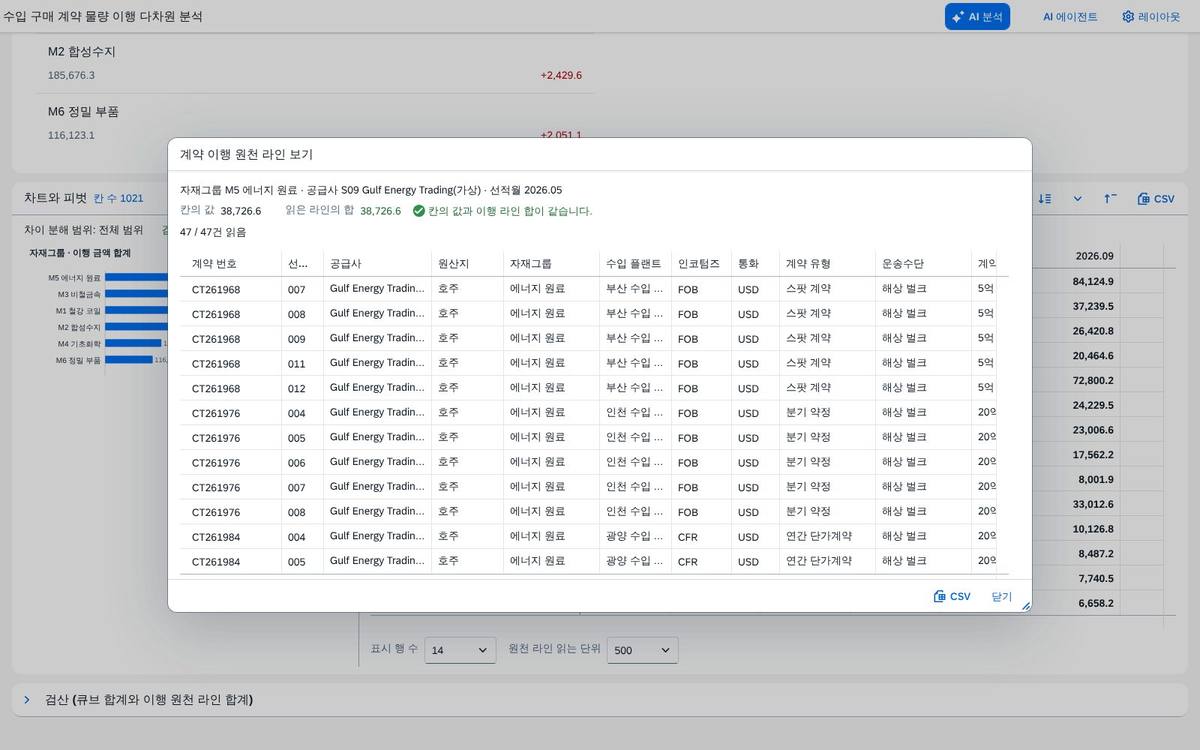This screenshot has height=750, width=1200.
Task: Click the 칸 수 1021 link
Action: coord(118,199)
